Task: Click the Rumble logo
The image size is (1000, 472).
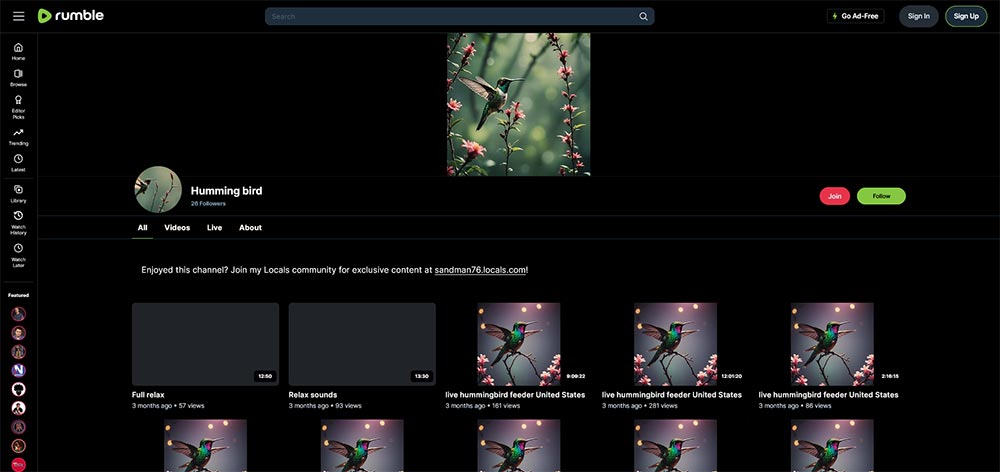Action: coord(70,16)
